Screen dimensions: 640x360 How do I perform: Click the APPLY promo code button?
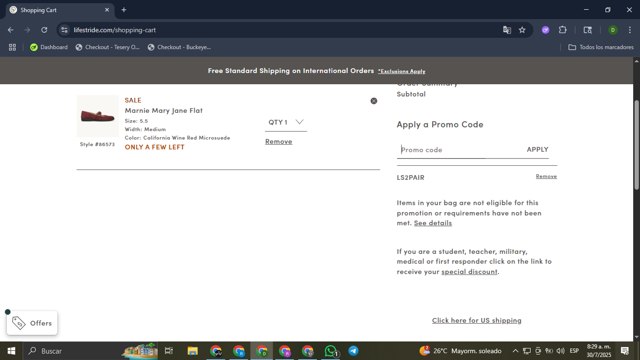click(537, 149)
